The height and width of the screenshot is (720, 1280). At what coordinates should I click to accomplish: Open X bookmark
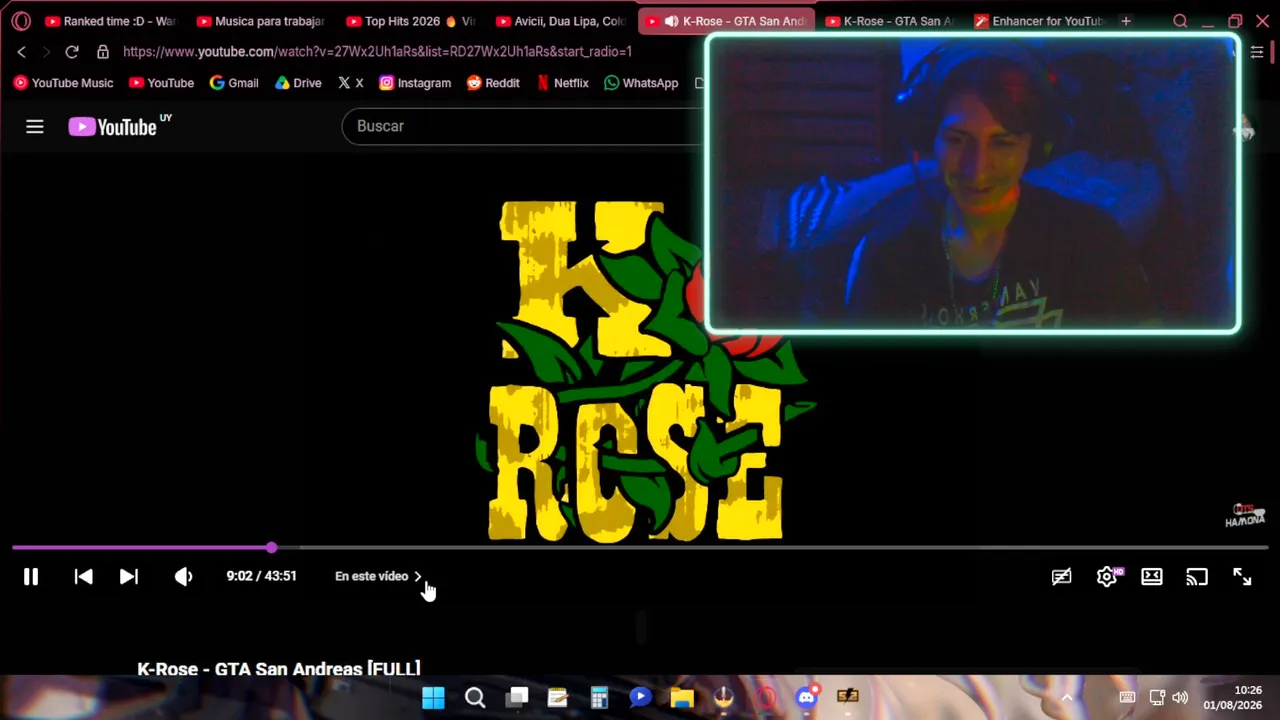coord(351,83)
